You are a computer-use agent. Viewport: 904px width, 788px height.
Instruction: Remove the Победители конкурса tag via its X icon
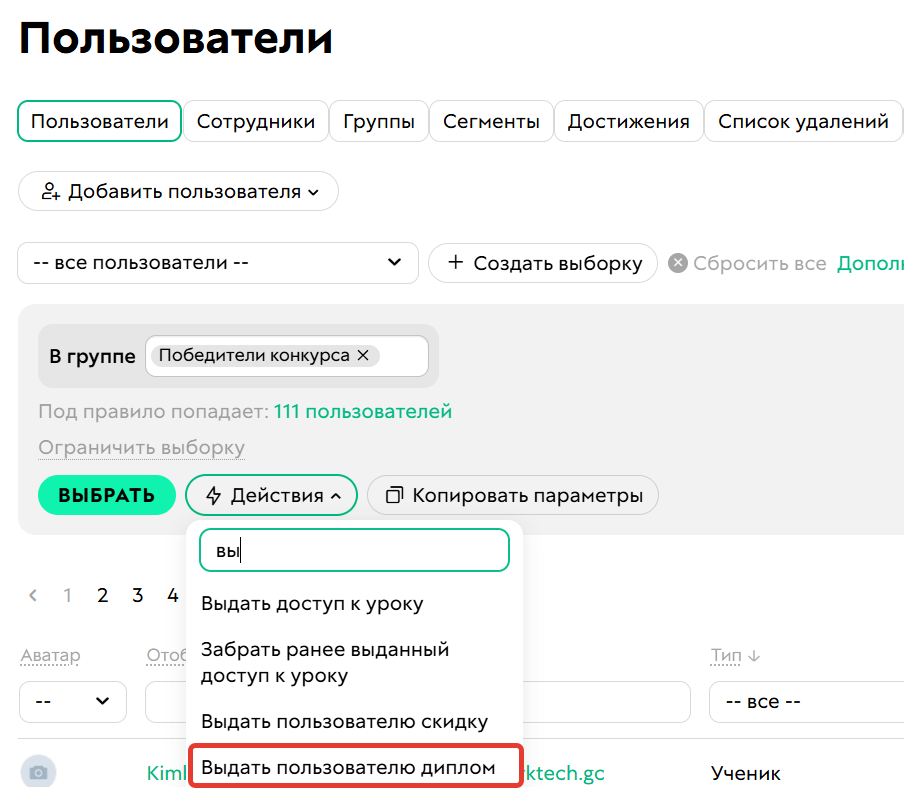365,355
